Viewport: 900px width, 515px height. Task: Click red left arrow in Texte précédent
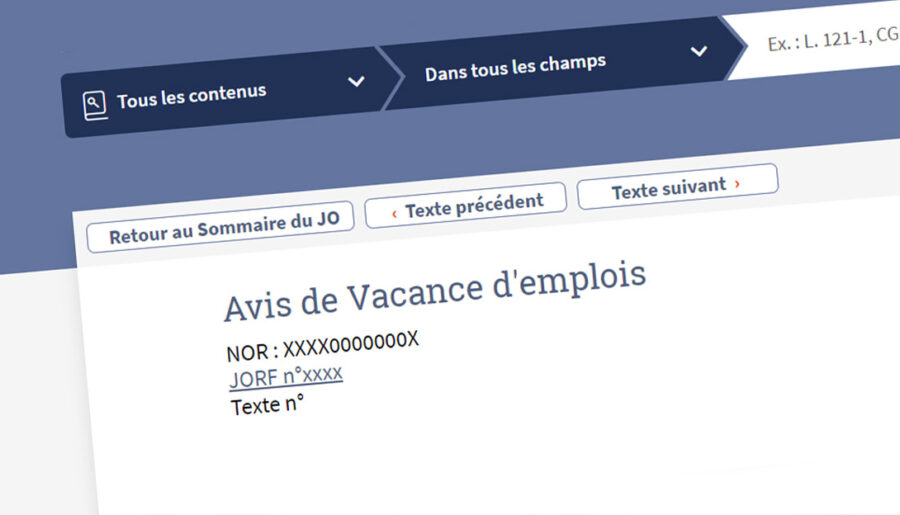(394, 214)
